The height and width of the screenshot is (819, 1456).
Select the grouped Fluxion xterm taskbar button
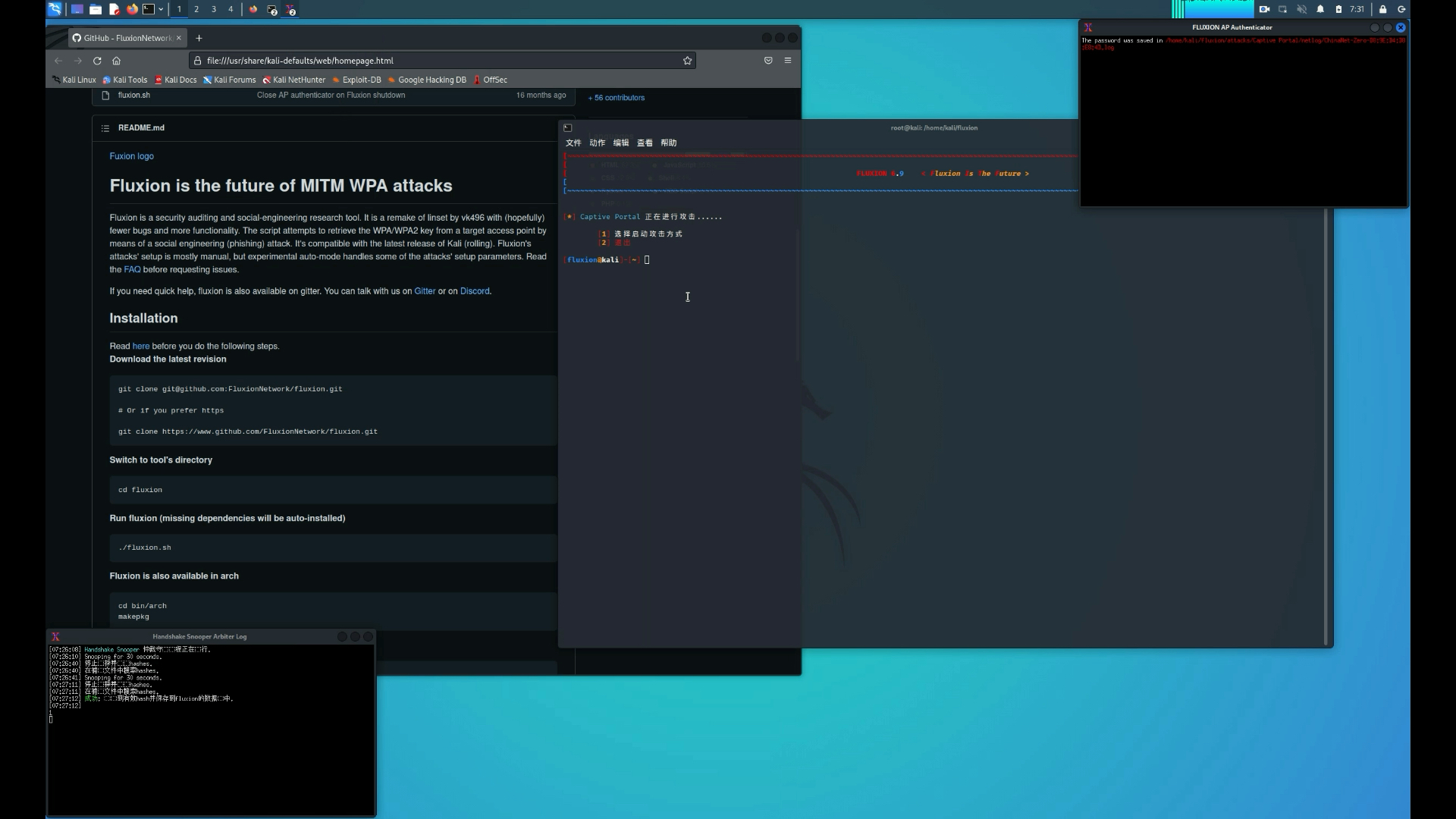(x=290, y=9)
